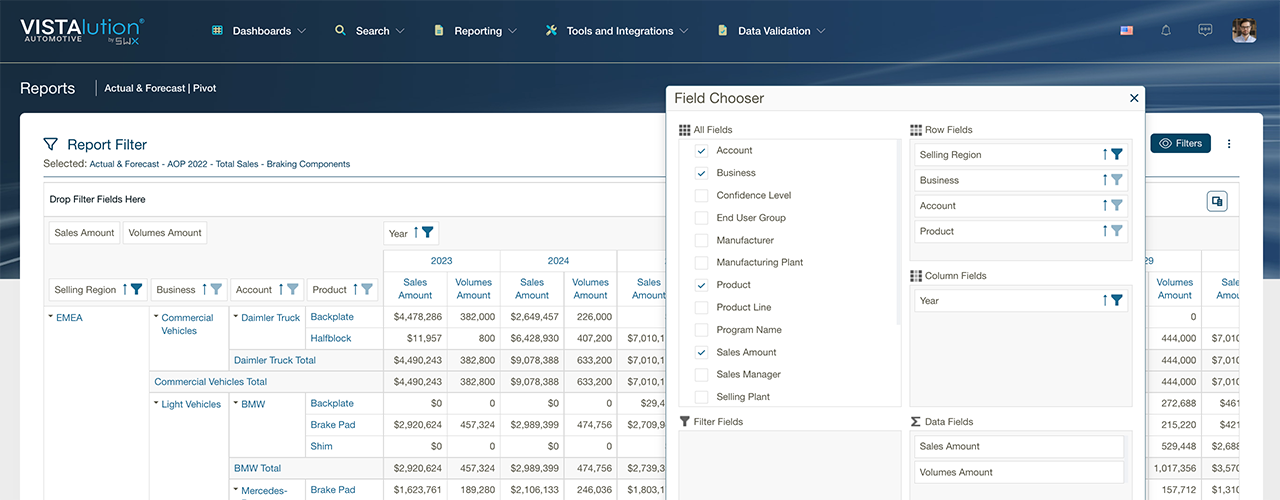Uncheck the Account field checkbox
The width and height of the screenshot is (1280, 500).
(x=701, y=150)
